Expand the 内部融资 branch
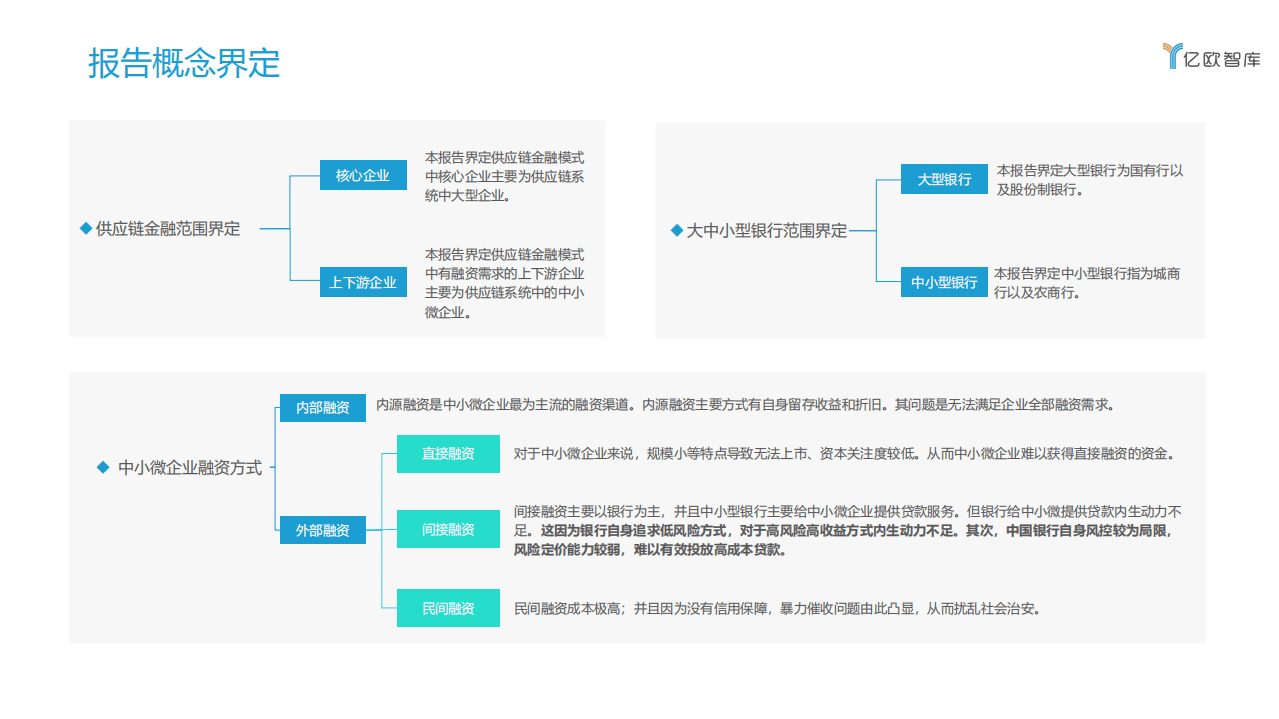 coord(322,408)
